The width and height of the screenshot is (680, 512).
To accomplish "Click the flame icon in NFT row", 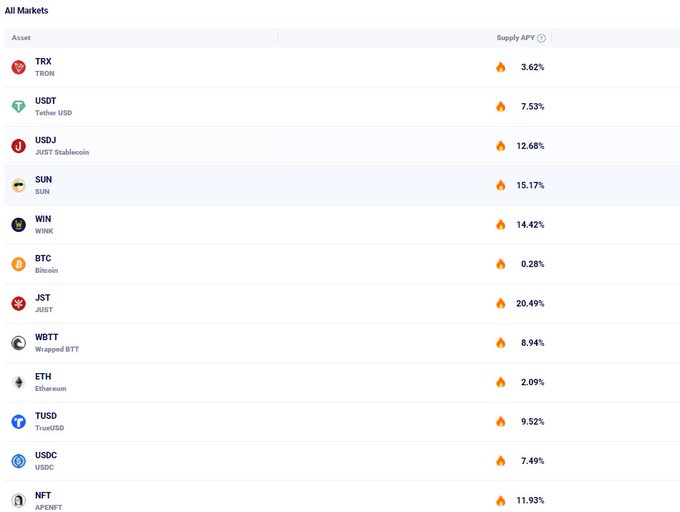I will point(500,500).
